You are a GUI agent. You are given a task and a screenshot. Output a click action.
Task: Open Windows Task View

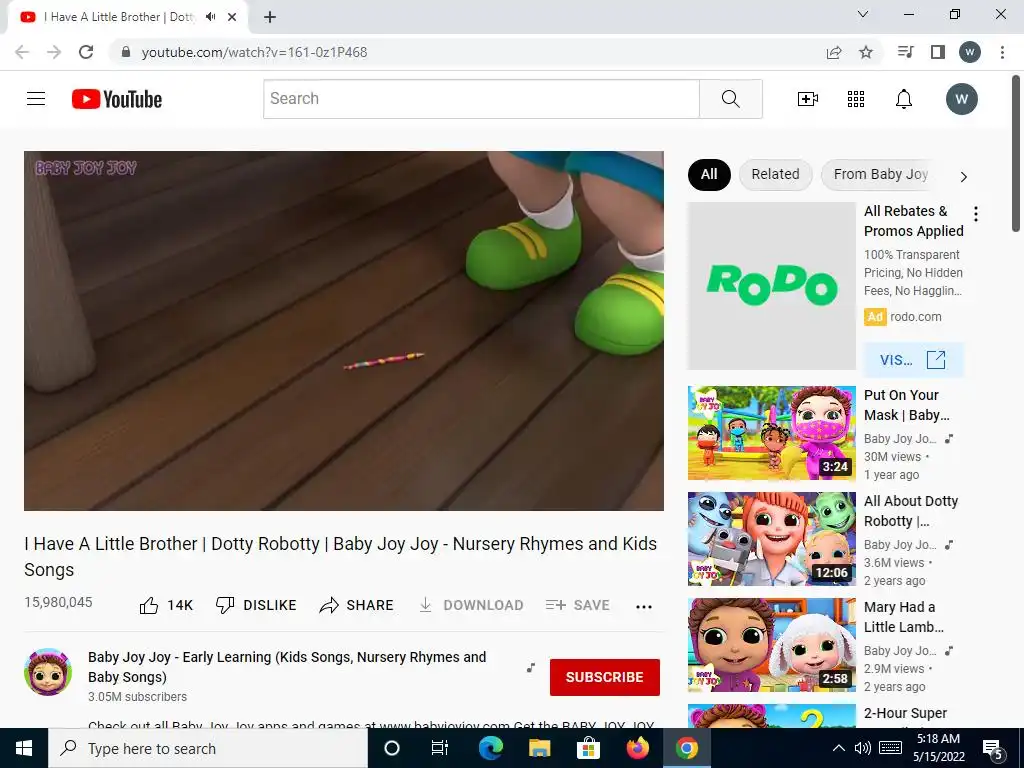(440, 748)
